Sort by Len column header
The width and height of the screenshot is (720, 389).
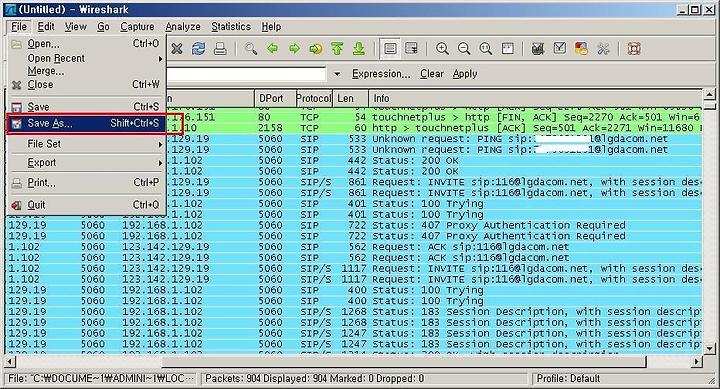coord(350,98)
